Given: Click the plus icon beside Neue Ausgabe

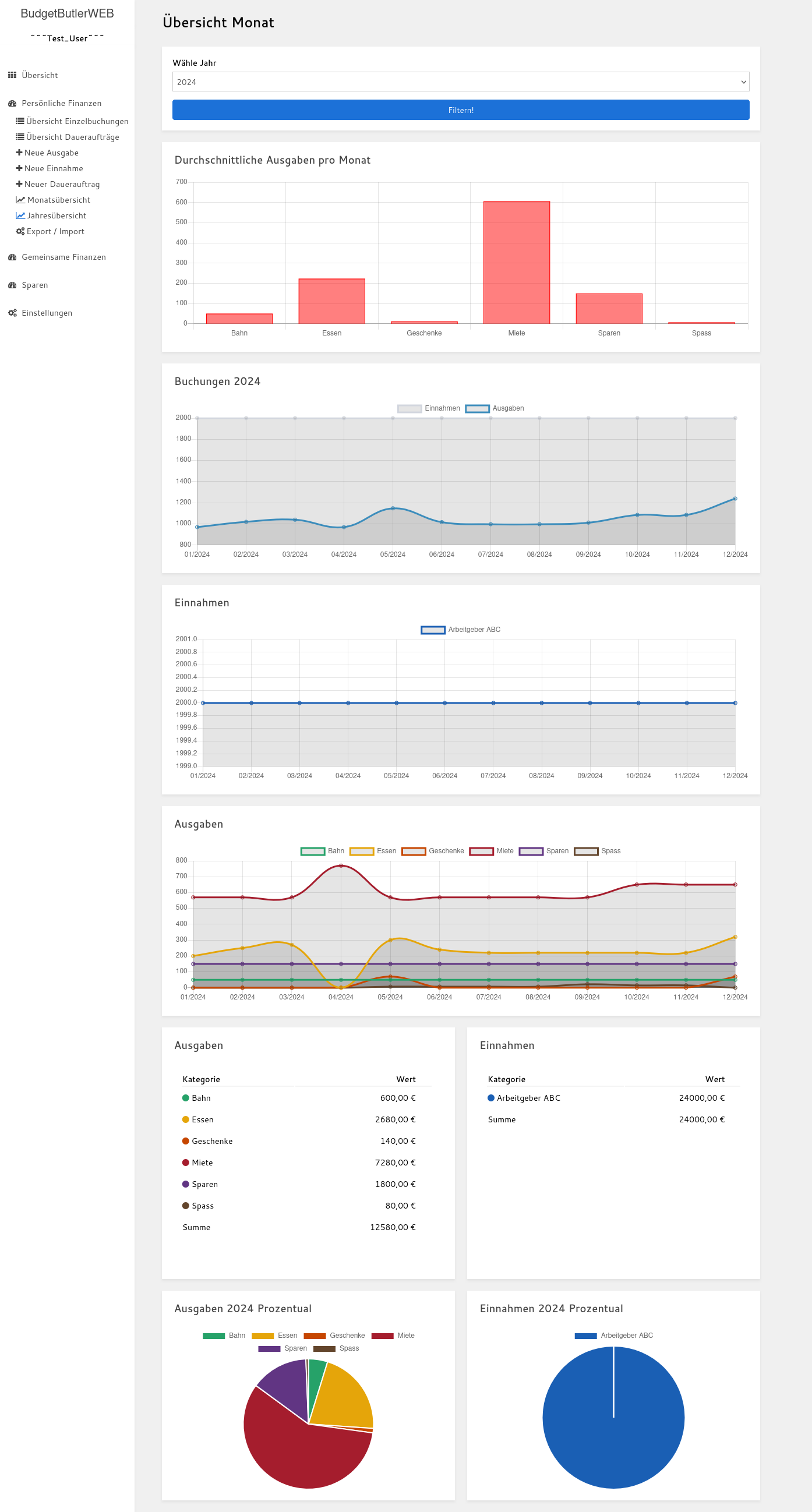Looking at the screenshot, I should click(x=19, y=153).
